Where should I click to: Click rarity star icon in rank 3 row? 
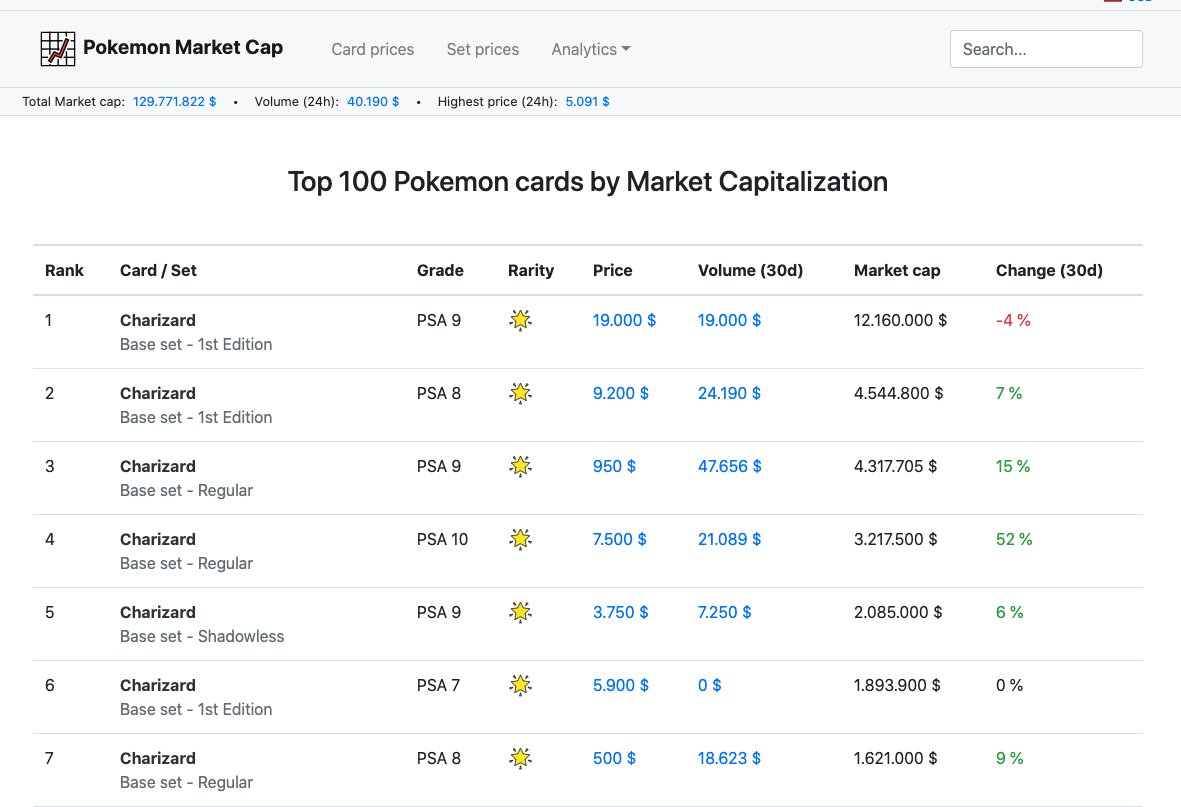pos(520,466)
